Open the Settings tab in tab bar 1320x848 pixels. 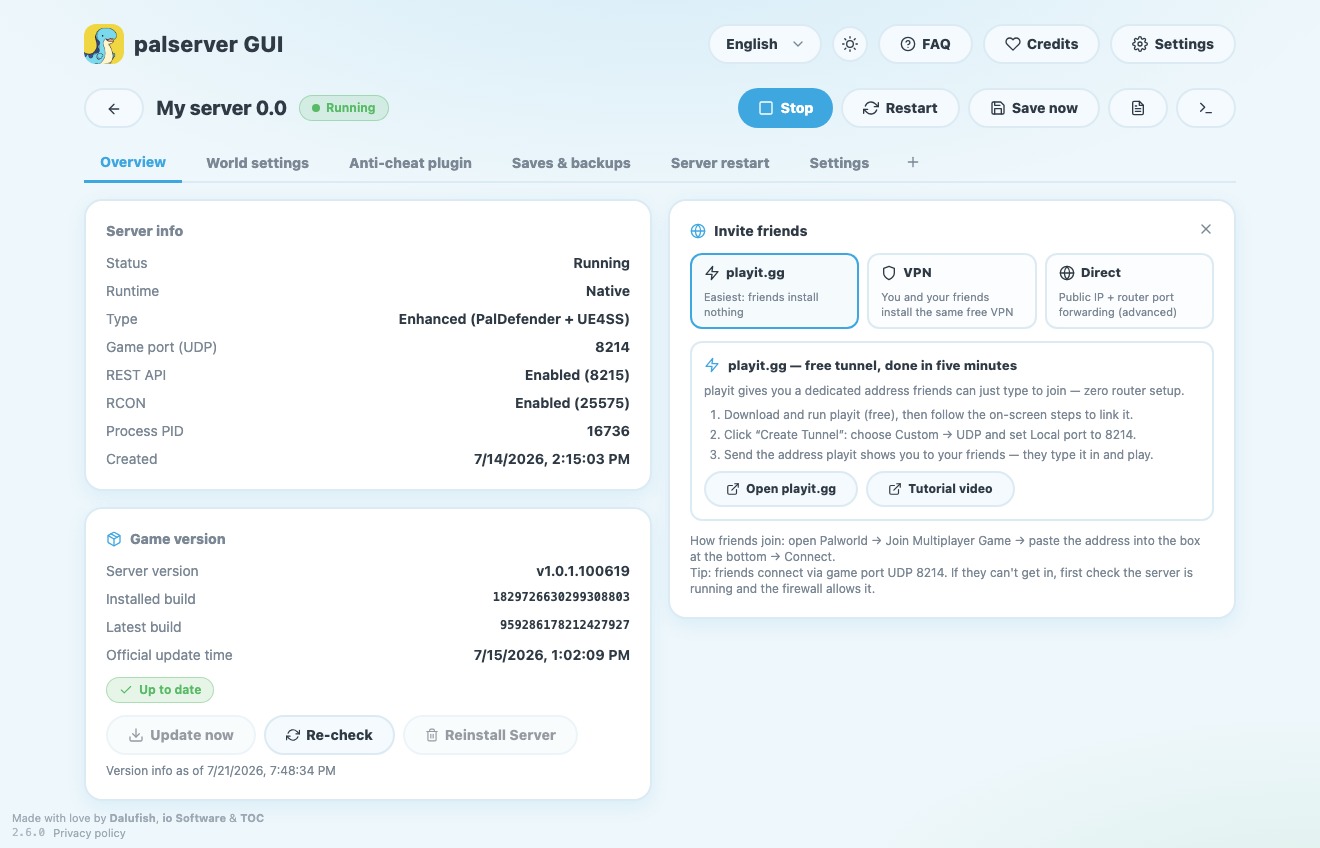pos(839,163)
